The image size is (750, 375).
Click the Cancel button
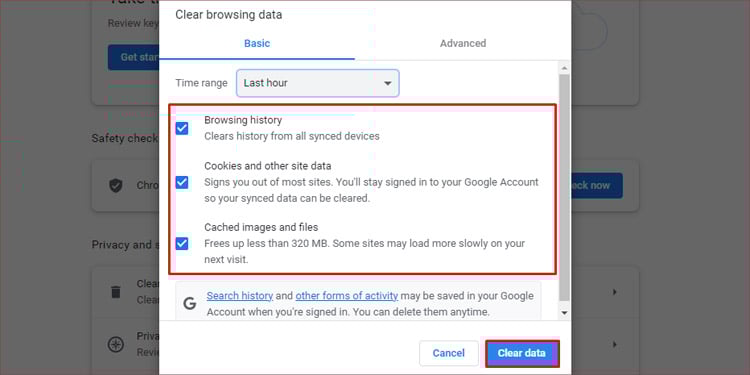[449, 353]
